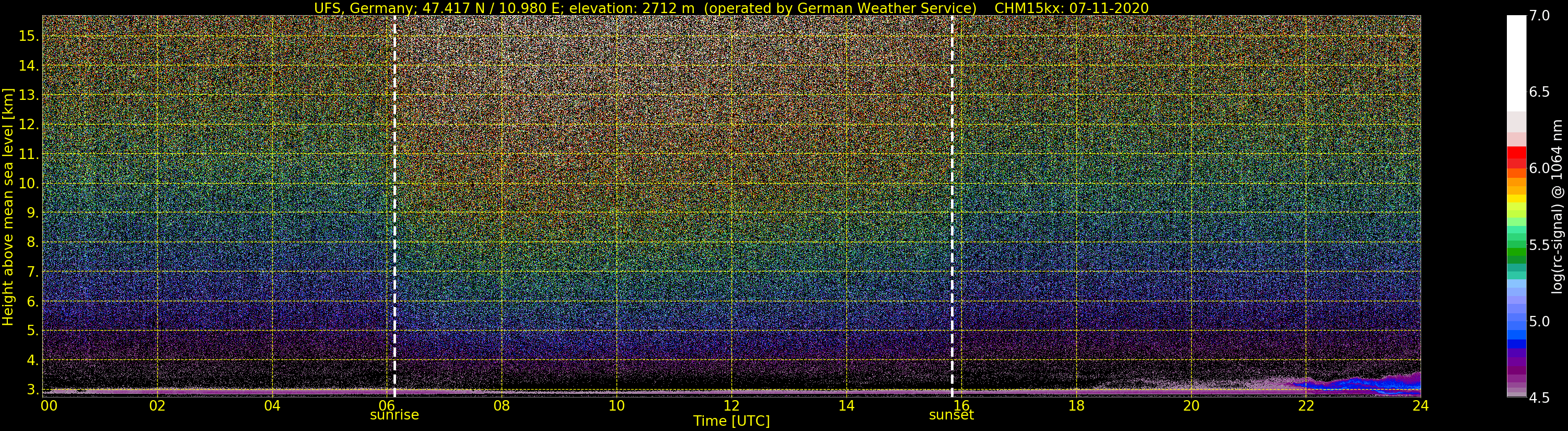The width and height of the screenshot is (1568, 431).
Task: Click the green band of the colorbar
Action: 1516,252
